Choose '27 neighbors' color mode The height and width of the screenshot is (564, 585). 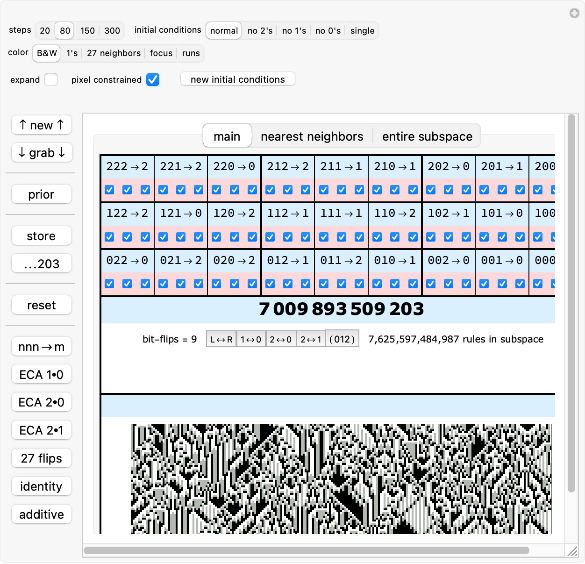click(x=114, y=53)
